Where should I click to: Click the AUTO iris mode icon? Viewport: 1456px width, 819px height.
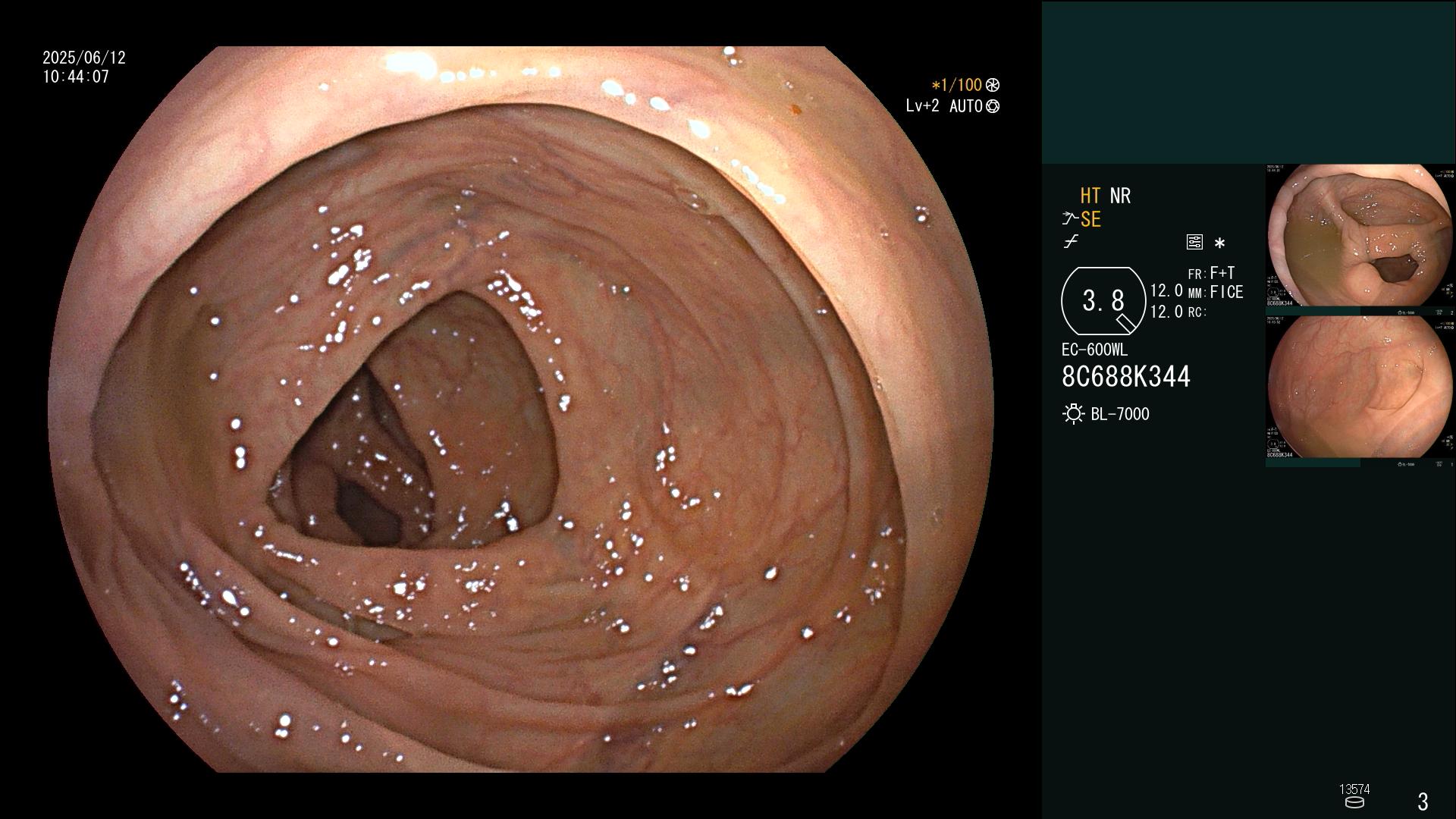(992, 106)
